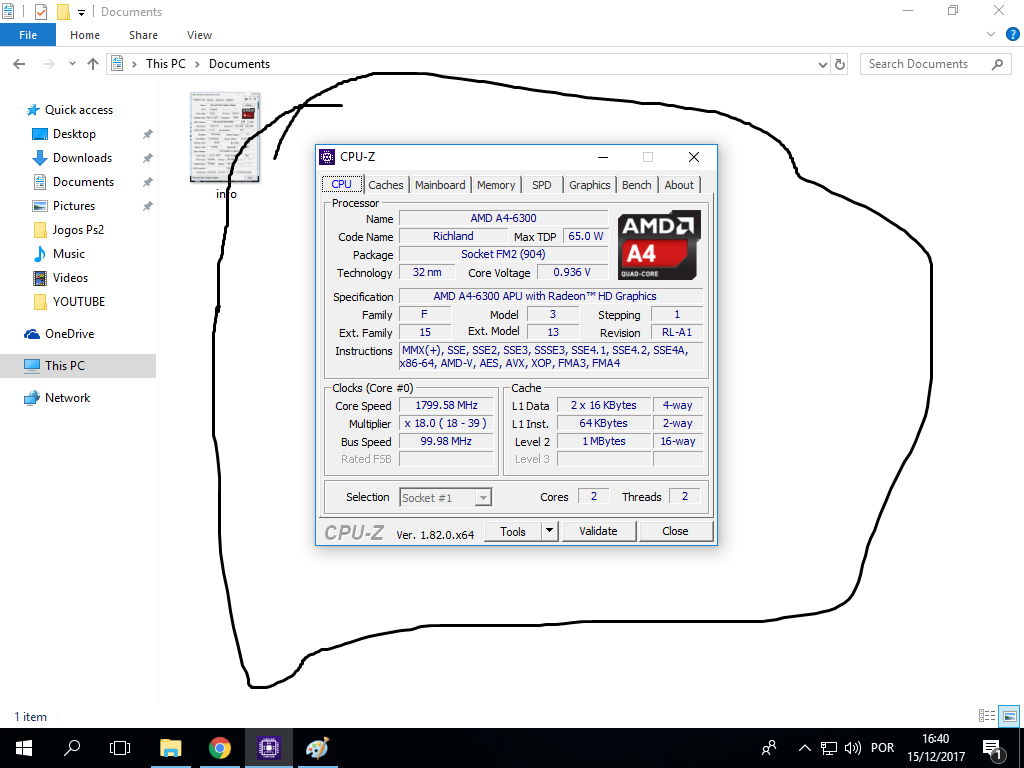Open Explorer help question mark
The width and height of the screenshot is (1024, 768).
click(x=1013, y=35)
